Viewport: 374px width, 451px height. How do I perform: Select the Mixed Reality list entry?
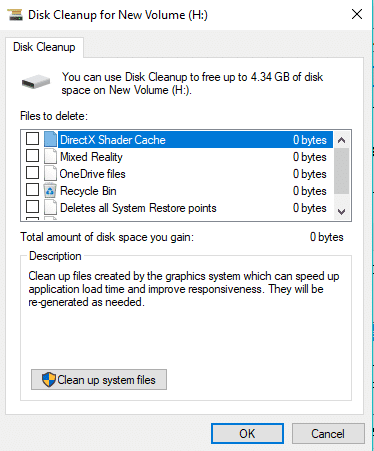pos(177,157)
